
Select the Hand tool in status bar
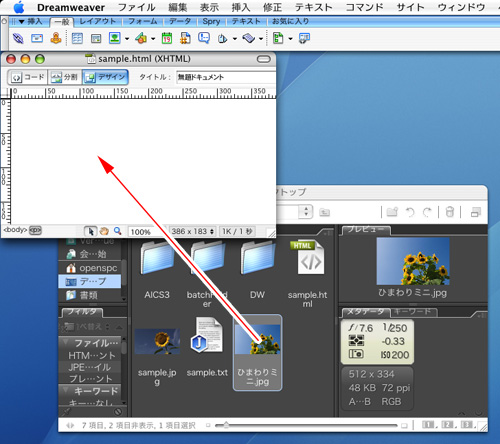click(104, 231)
